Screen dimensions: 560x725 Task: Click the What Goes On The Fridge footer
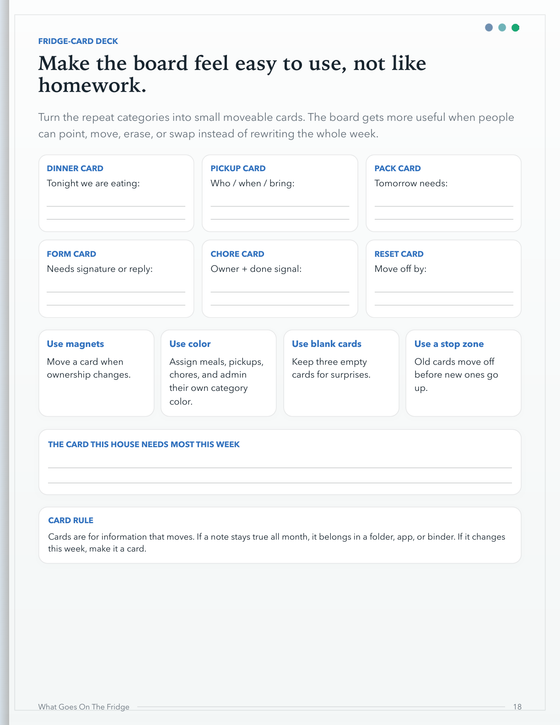coord(84,707)
